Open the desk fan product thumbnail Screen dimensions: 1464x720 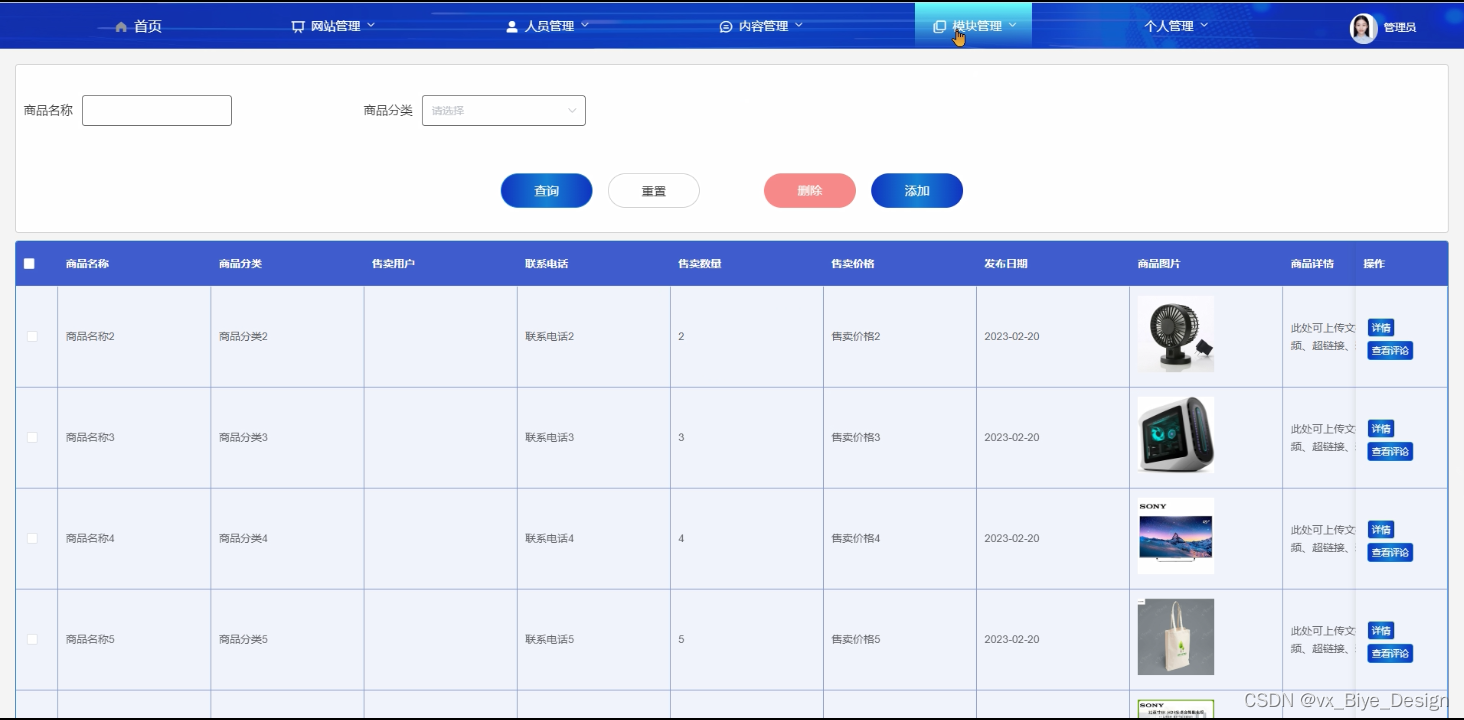point(1176,334)
